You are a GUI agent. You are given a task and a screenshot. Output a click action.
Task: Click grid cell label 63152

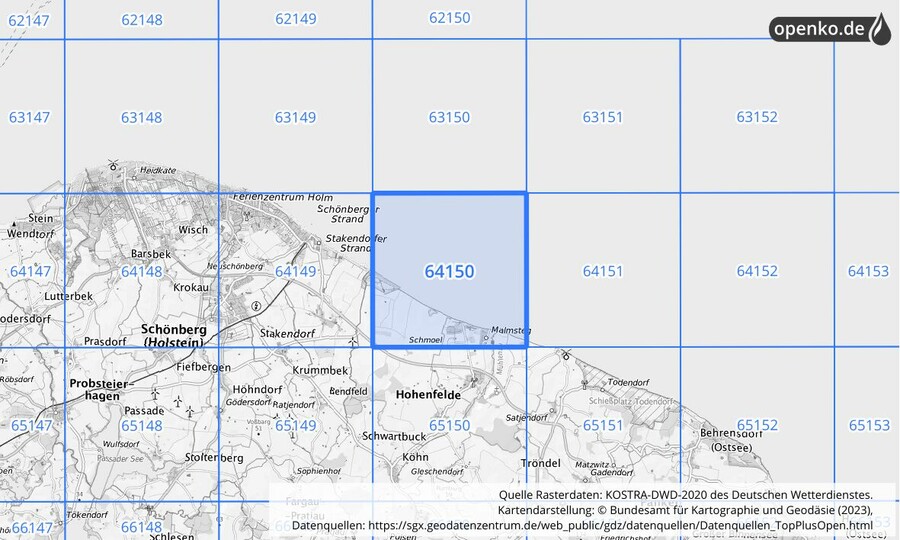point(757,117)
